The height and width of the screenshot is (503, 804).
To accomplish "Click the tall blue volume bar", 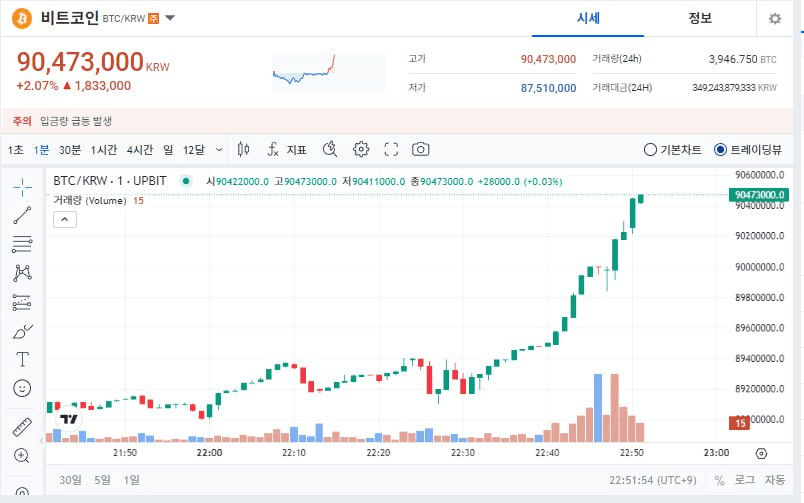I will (x=598, y=408).
